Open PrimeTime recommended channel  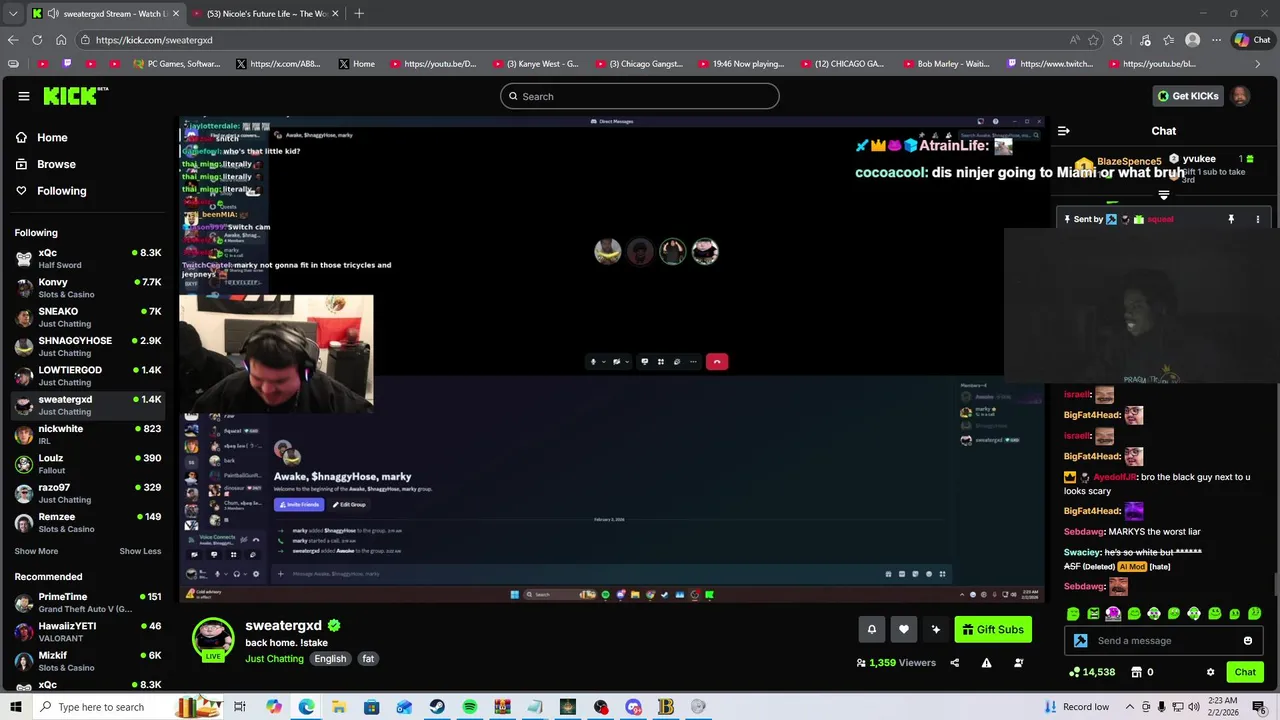pyautogui.click(x=88, y=602)
